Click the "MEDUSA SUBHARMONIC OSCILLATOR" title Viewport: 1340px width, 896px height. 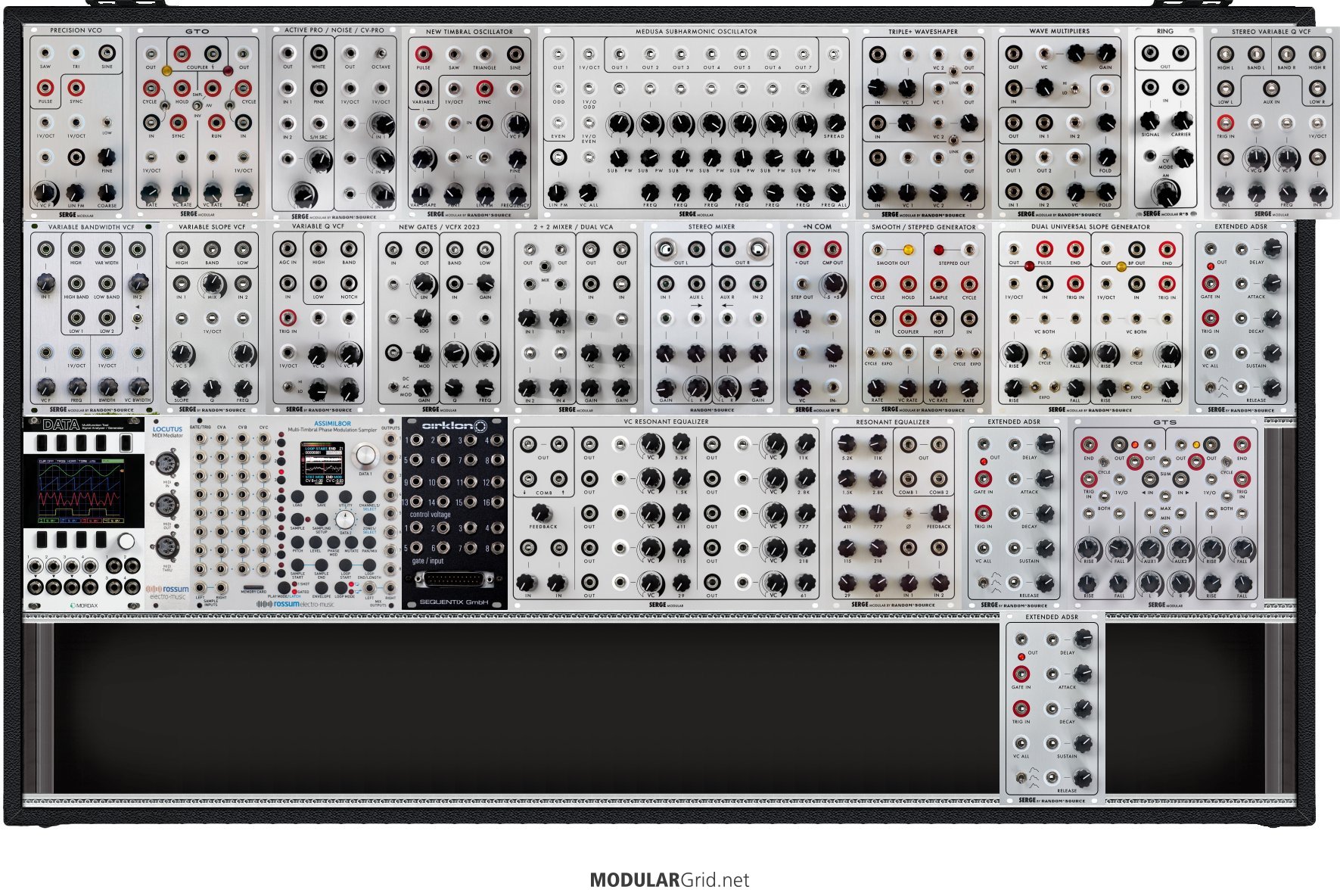pyautogui.click(x=695, y=32)
